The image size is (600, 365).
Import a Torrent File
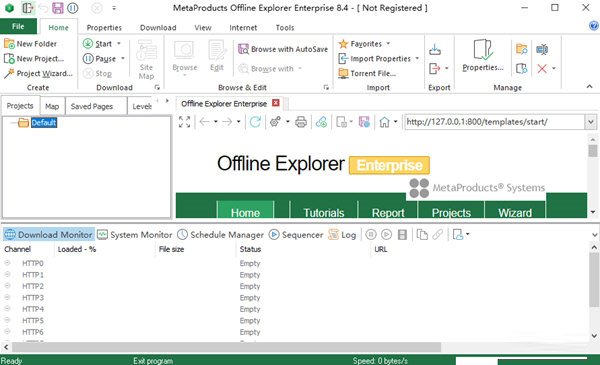367,73
